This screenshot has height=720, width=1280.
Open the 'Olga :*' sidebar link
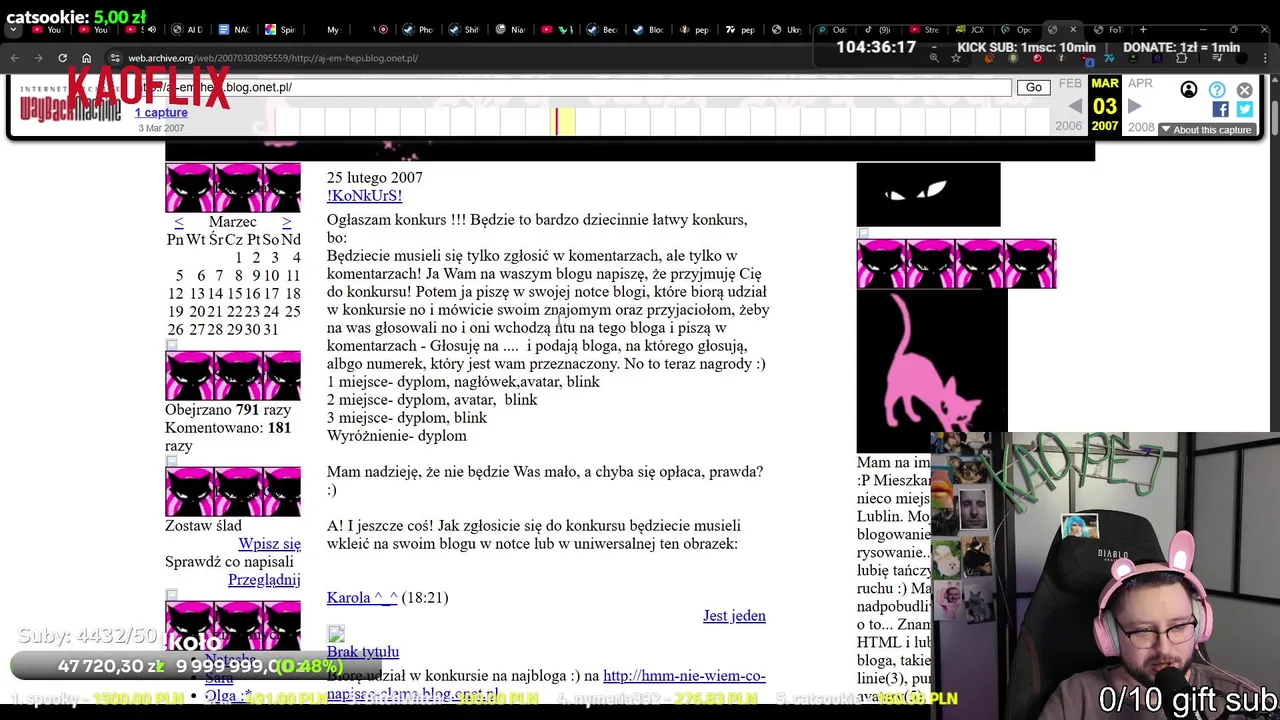(x=228, y=696)
